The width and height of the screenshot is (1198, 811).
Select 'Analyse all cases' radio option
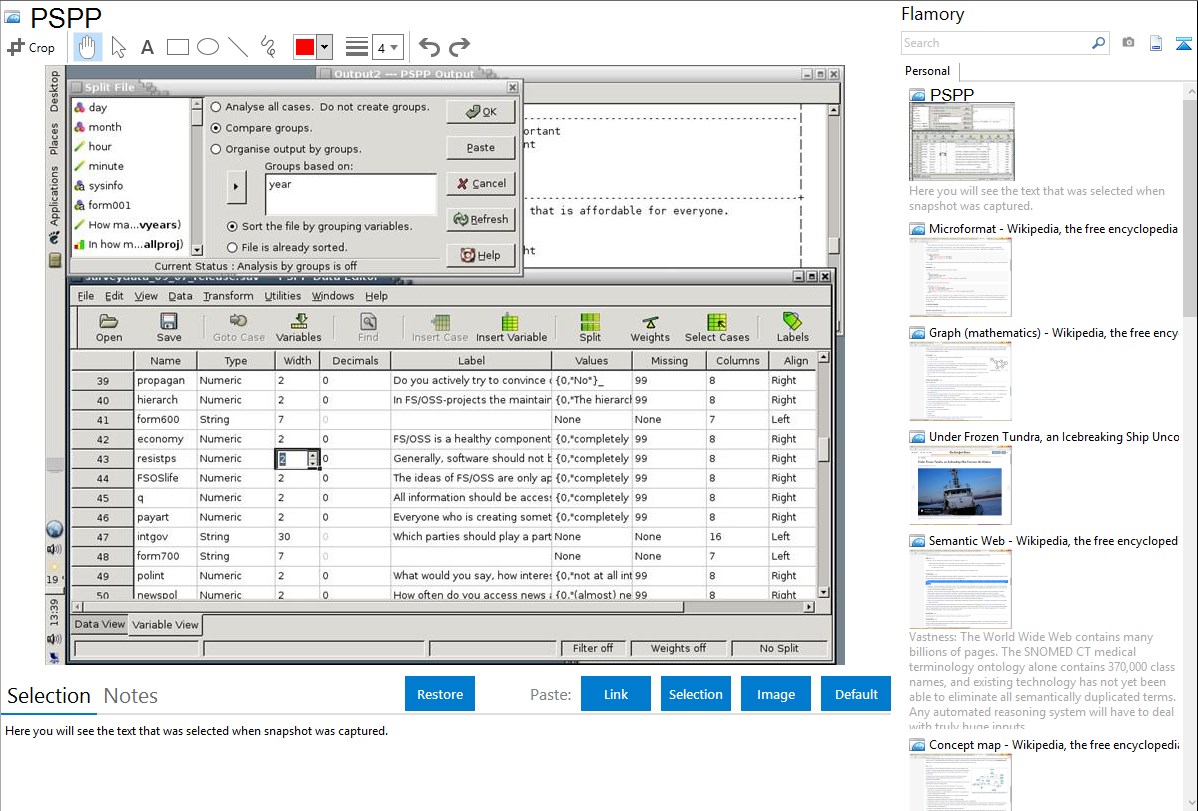click(x=216, y=107)
